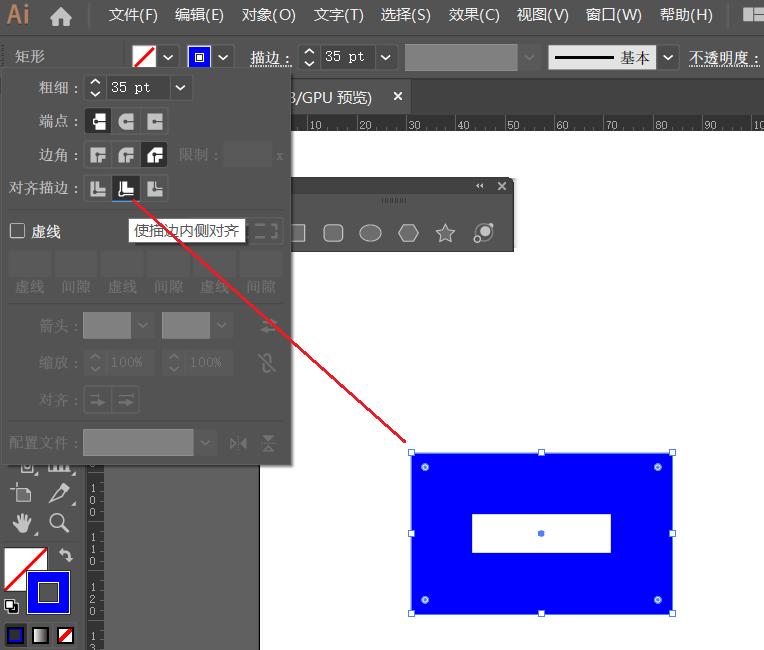
Task: Click the 不透明度 opacity link
Action: click(x=724, y=58)
